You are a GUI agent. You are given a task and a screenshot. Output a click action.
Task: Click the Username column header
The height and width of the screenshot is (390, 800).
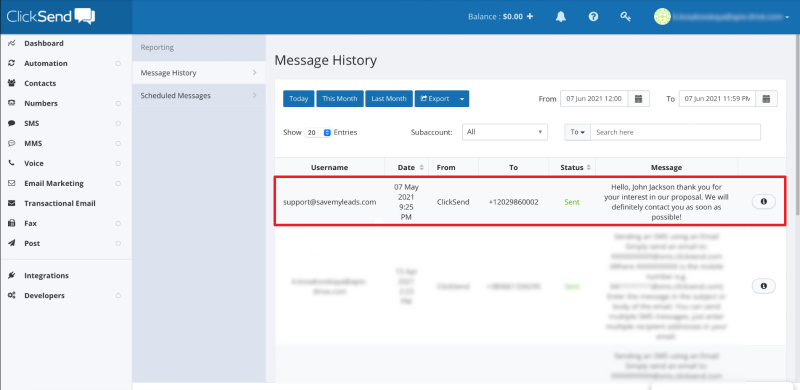[330, 167]
